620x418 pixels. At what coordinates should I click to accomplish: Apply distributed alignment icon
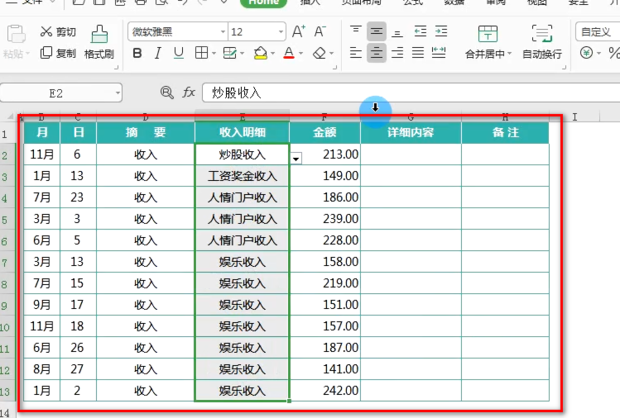[x=439, y=53]
